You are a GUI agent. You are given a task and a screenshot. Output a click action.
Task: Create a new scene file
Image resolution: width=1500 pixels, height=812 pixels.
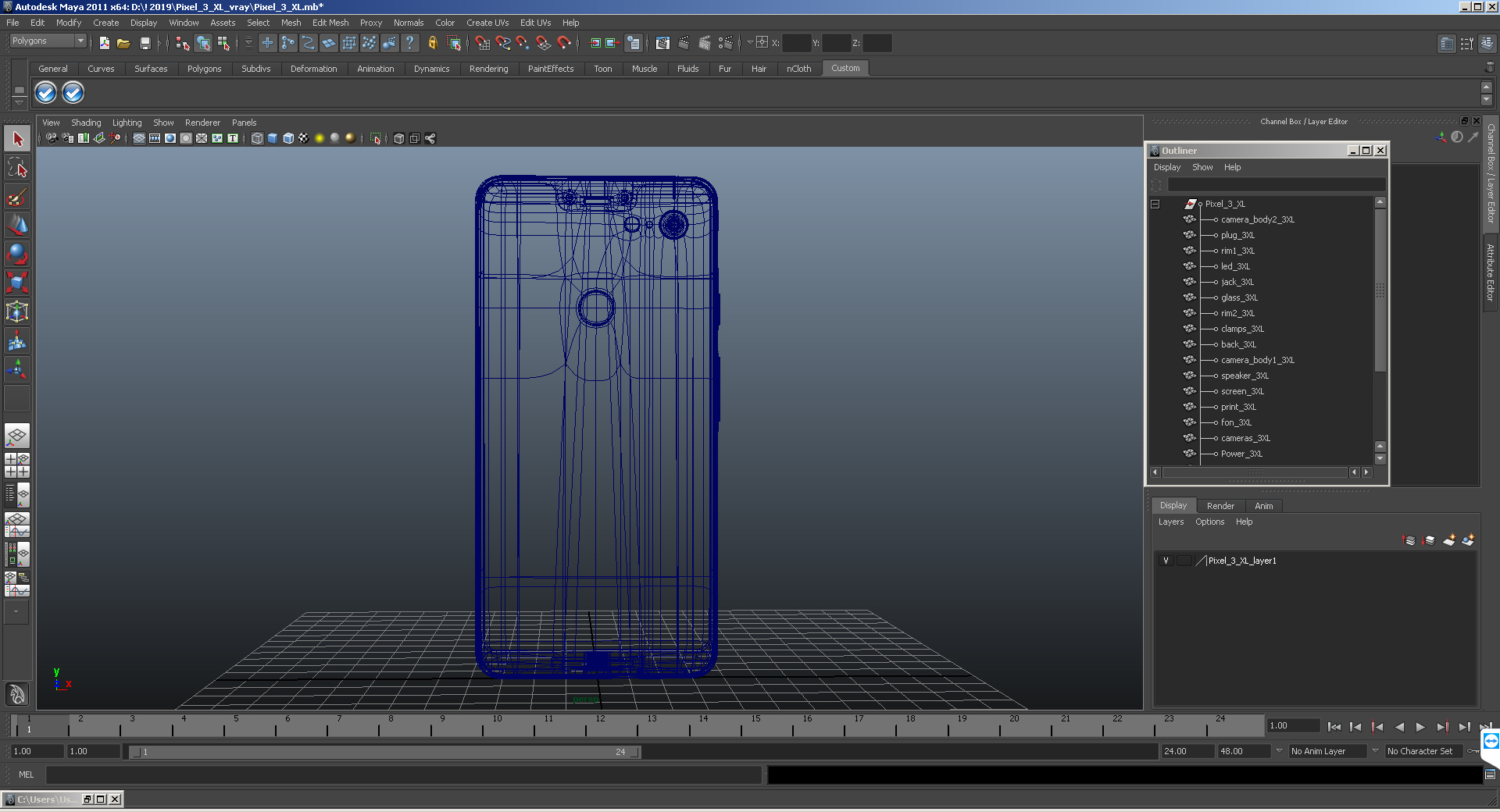tap(104, 43)
